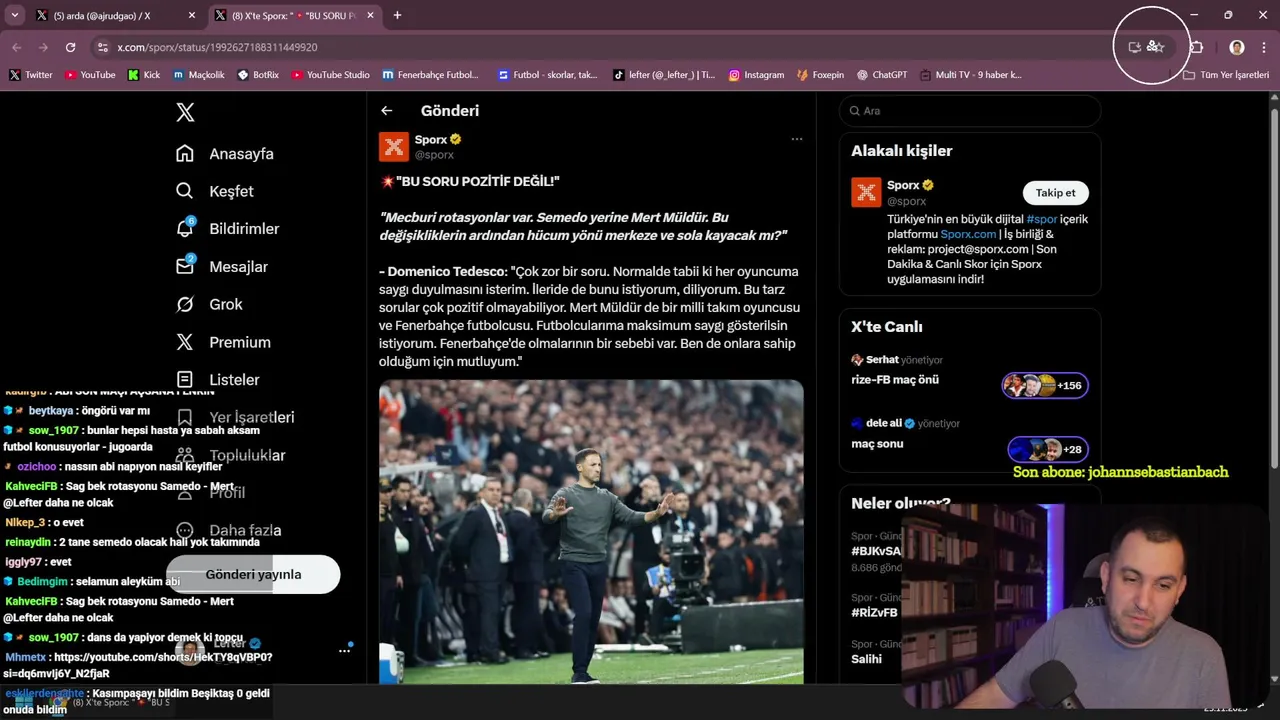The image size is (1280, 720).
Task: Open Keşfet explore page
Action: click(215, 191)
